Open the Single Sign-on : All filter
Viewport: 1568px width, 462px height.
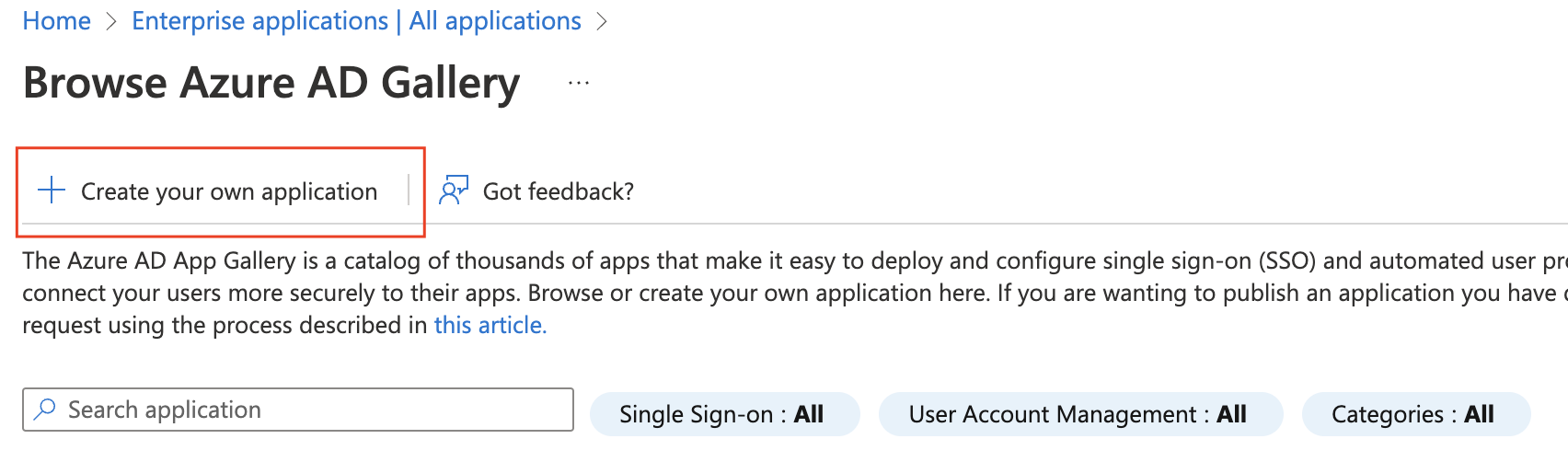pos(724,414)
